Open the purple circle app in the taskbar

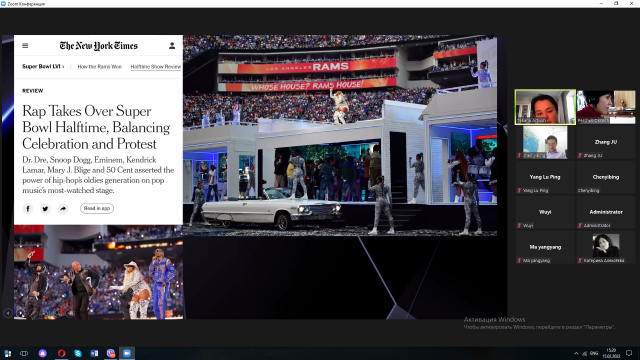click(43, 353)
